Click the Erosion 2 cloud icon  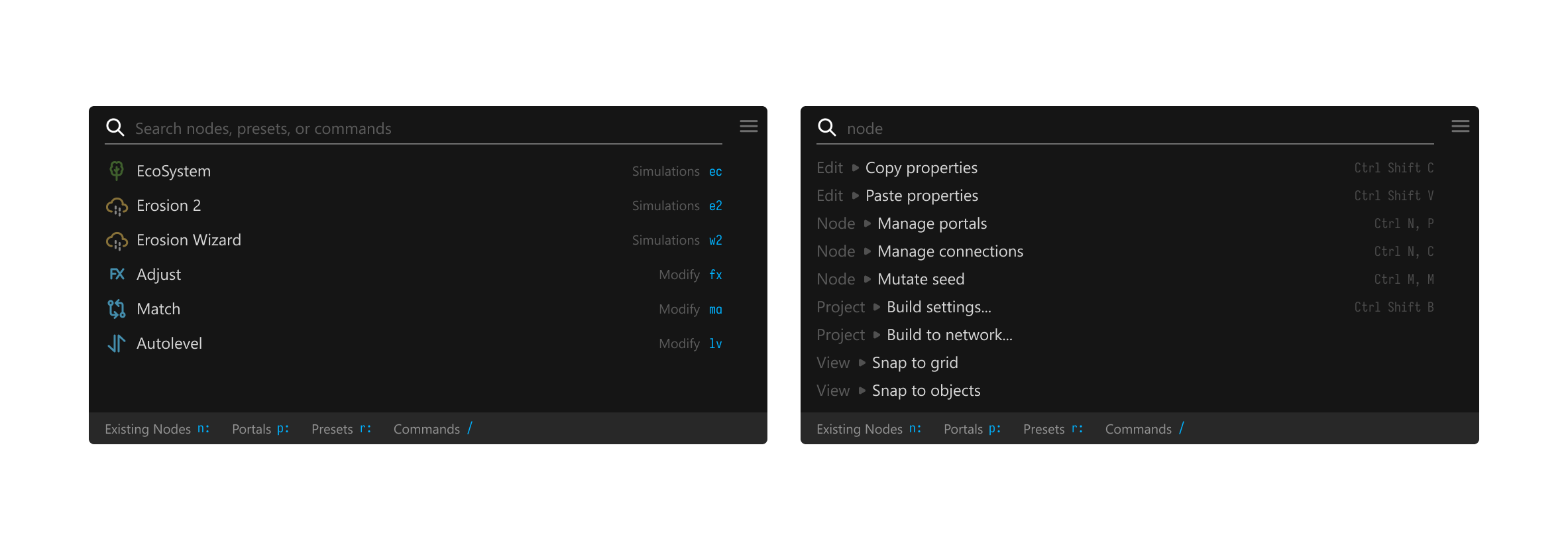[x=117, y=206]
